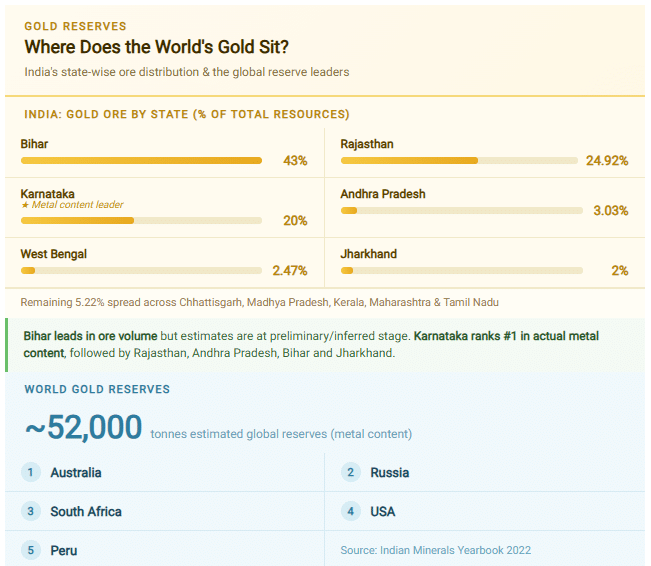Click the Jharkhand 2% progress bar
The image size is (651, 566).
tap(461, 270)
